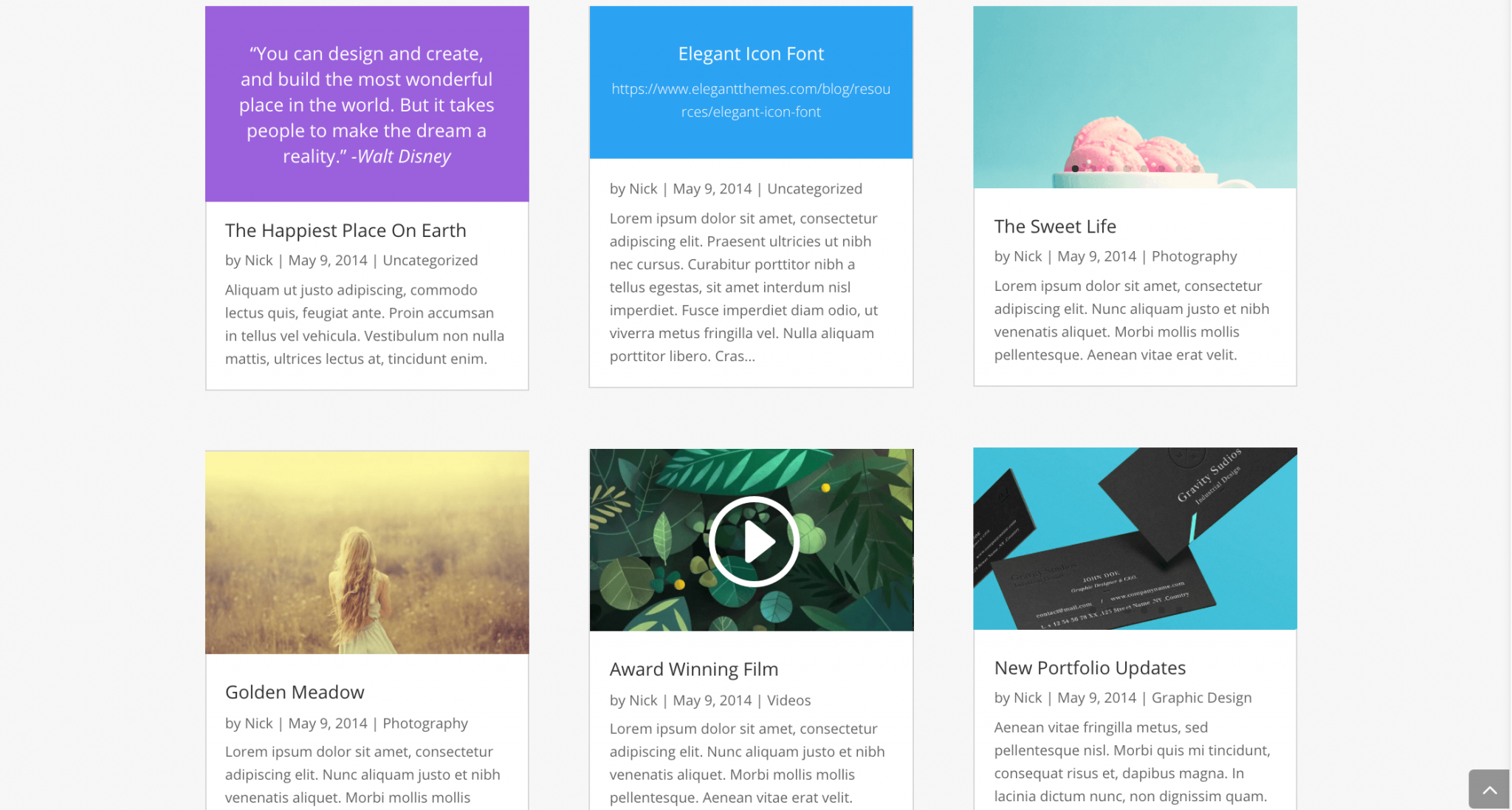The width and height of the screenshot is (1512, 810).
Task: Select the first slider dot on ice cream image
Action: click(1075, 168)
